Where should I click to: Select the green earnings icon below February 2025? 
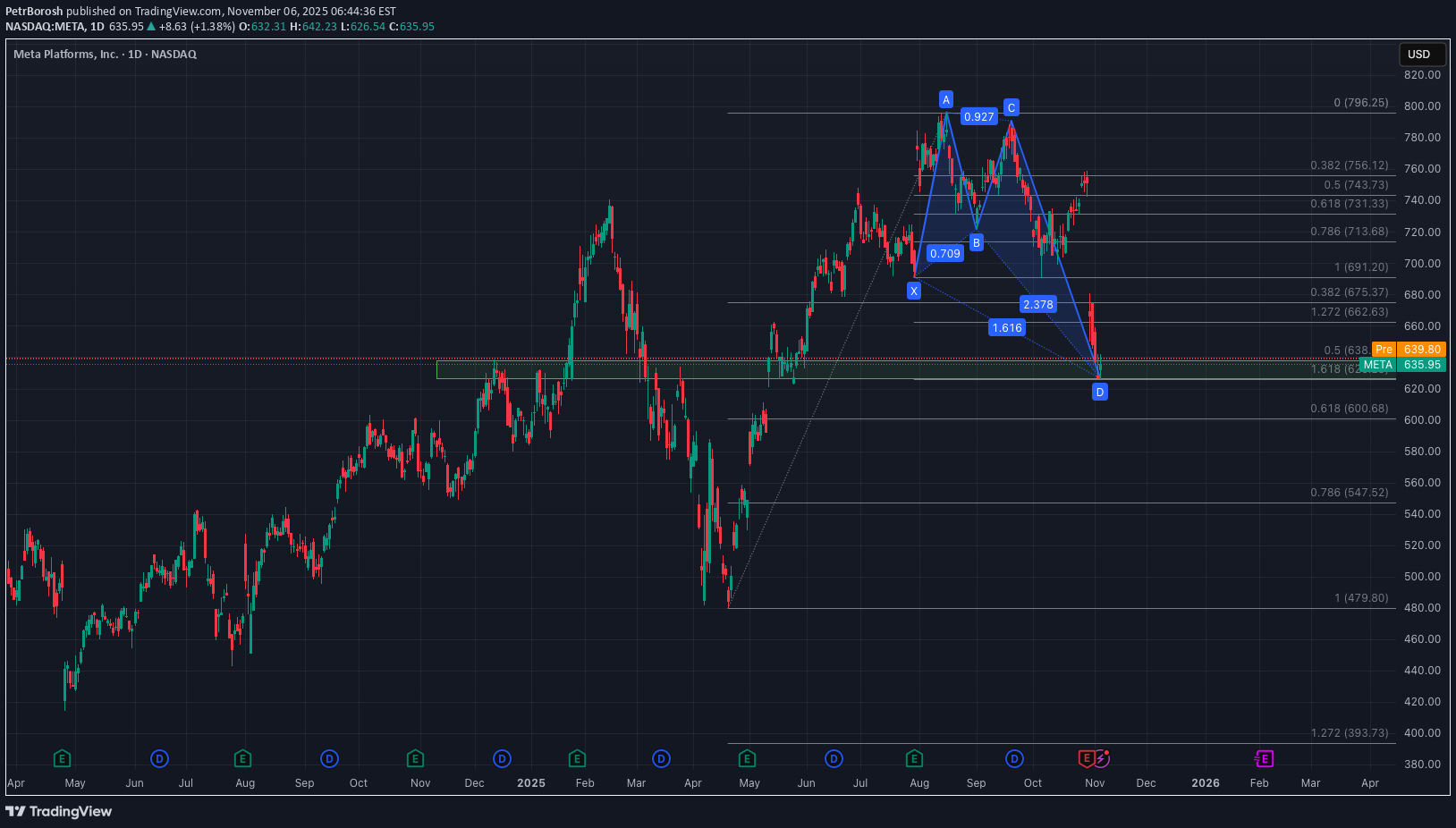click(577, 758)
